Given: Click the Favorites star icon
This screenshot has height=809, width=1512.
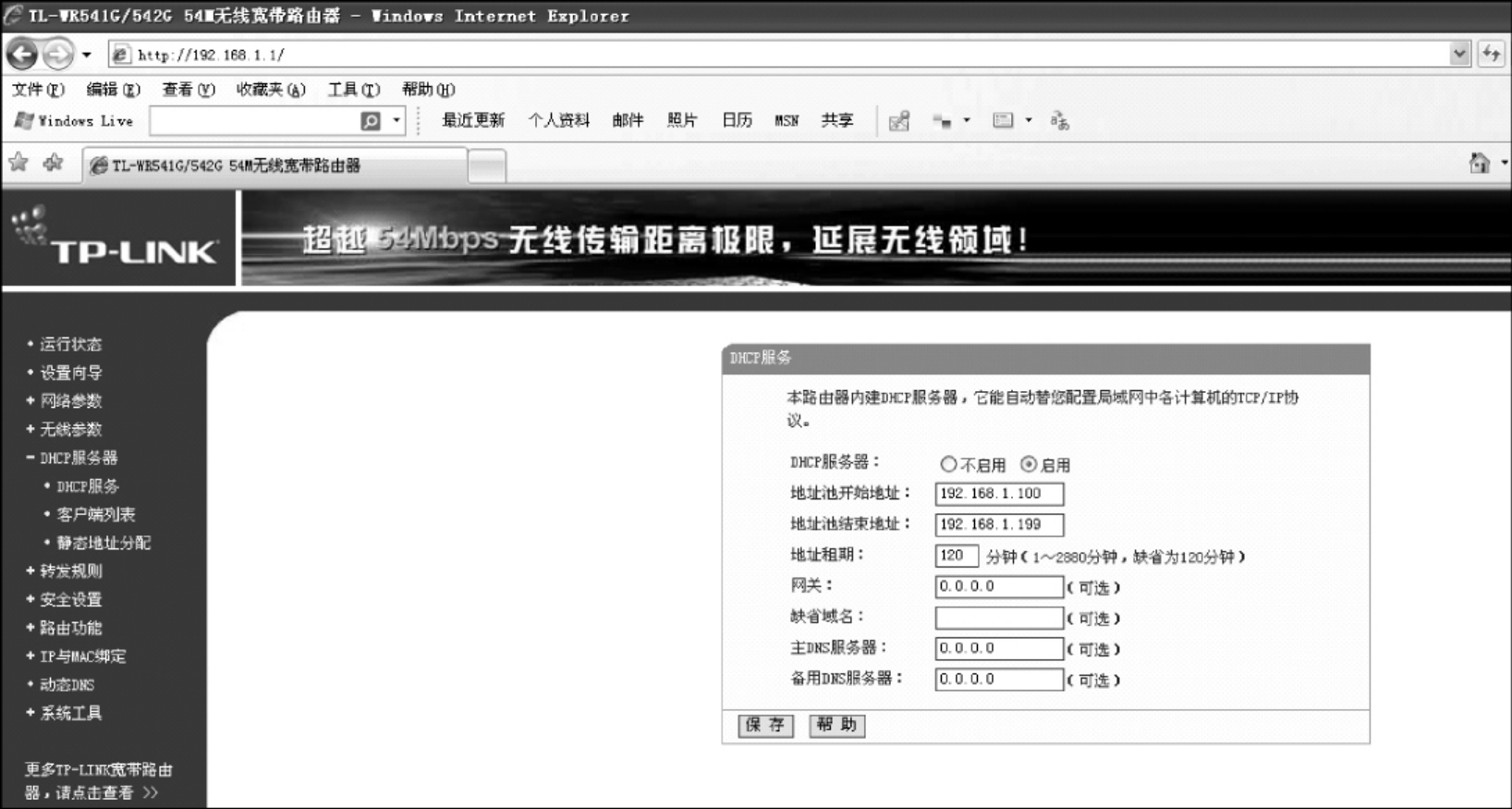Looking at the screenshot, I should point(18,164).
